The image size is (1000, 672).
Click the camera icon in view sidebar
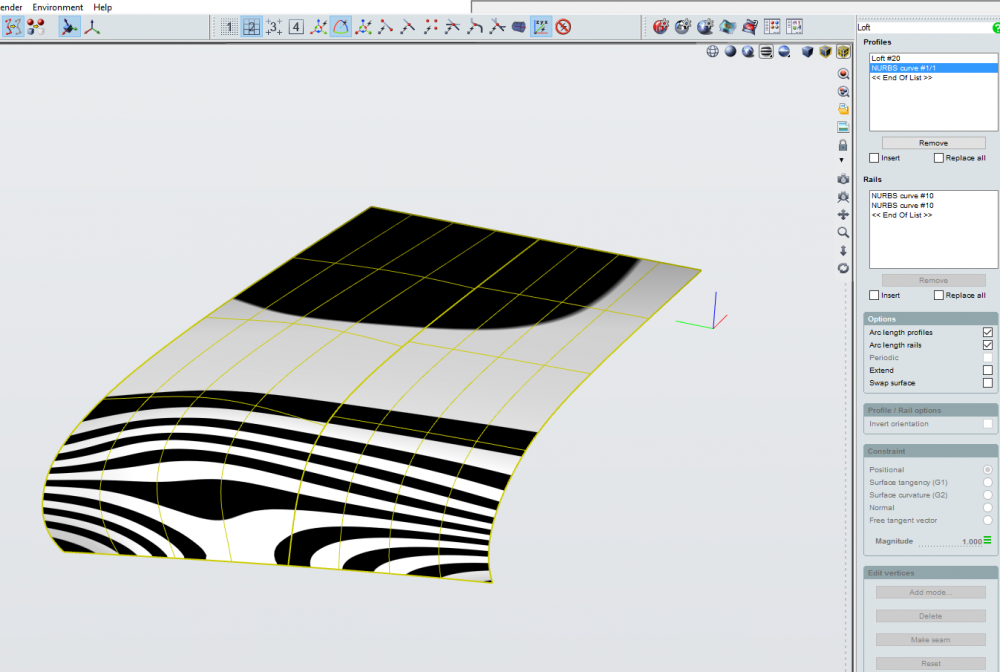click(x=843, y=179)
